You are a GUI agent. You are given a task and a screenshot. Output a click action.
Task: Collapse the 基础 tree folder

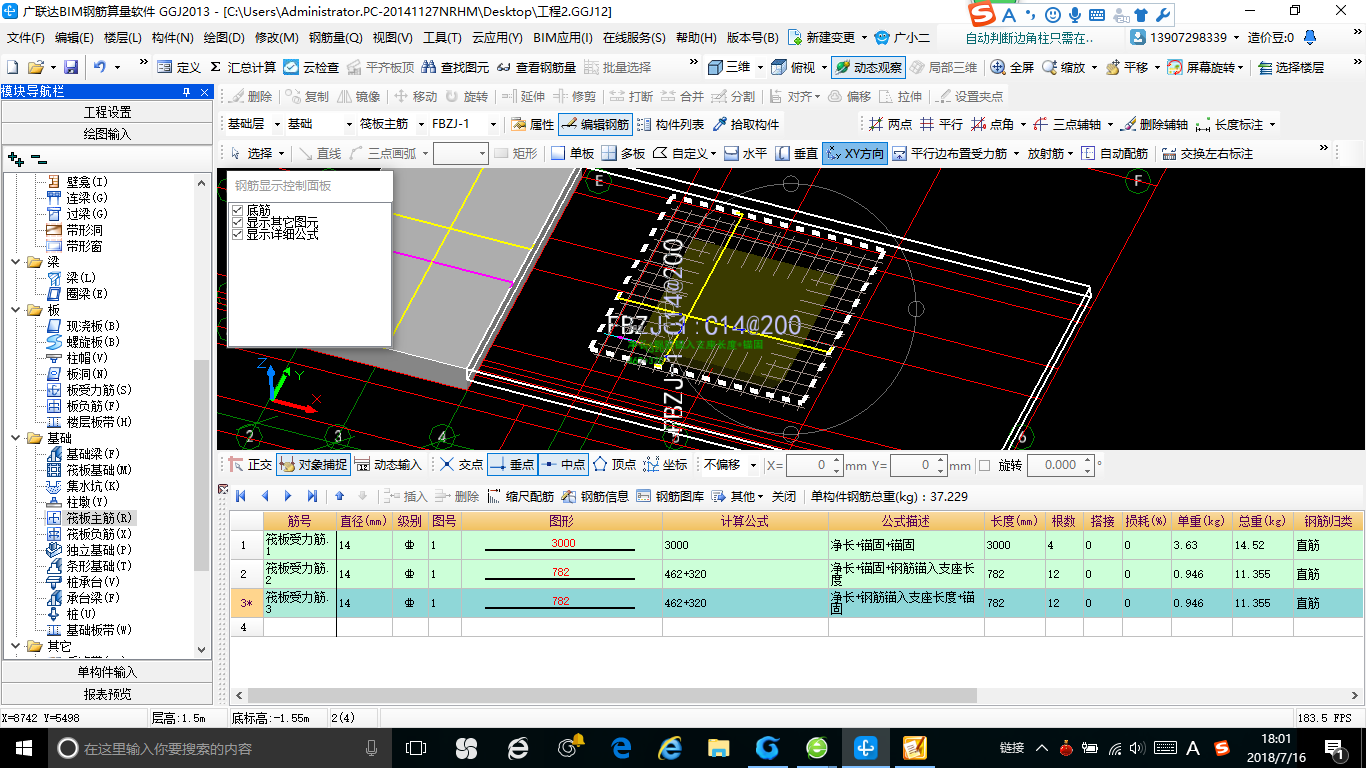pyautogui.click(x=15, y=438)
